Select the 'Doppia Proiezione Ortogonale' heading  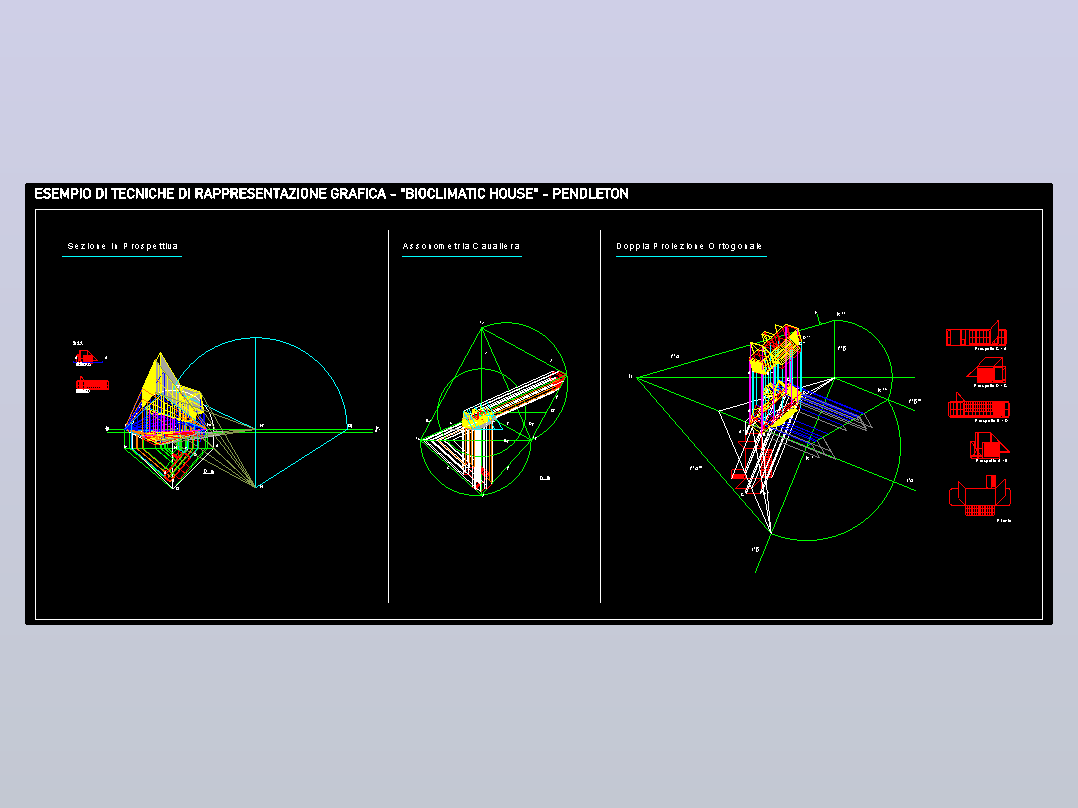689,246
